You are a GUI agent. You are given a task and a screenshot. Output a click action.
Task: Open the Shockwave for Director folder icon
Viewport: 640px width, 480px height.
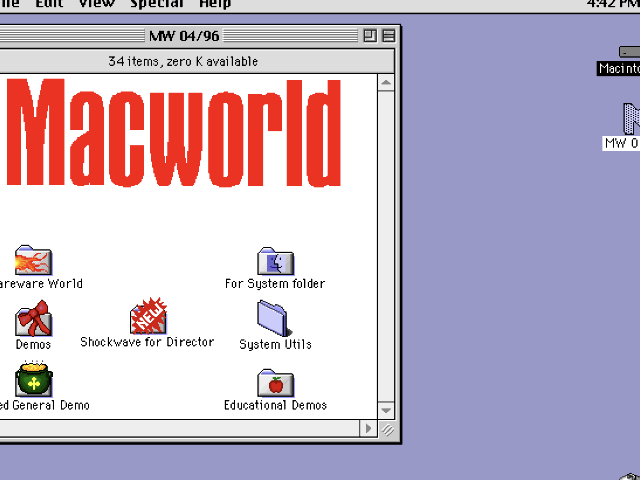click(x=148, y=316)
